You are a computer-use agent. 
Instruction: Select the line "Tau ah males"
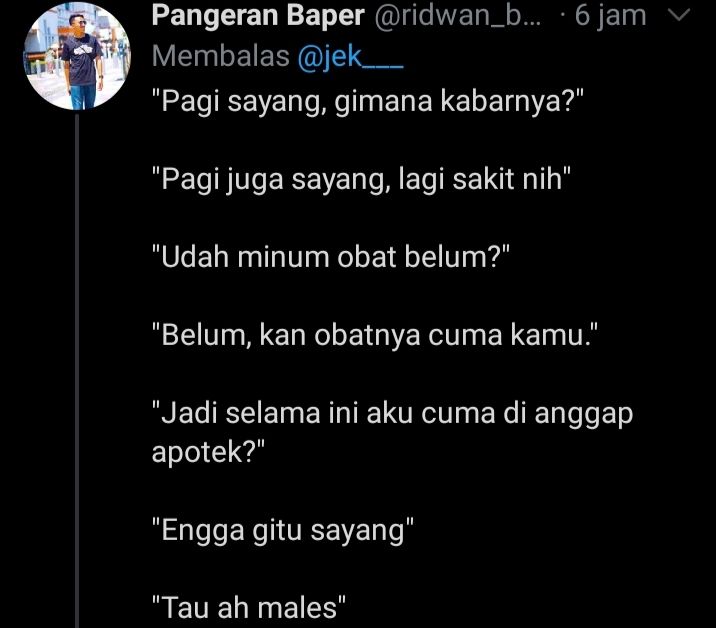(x=249, y=608)
